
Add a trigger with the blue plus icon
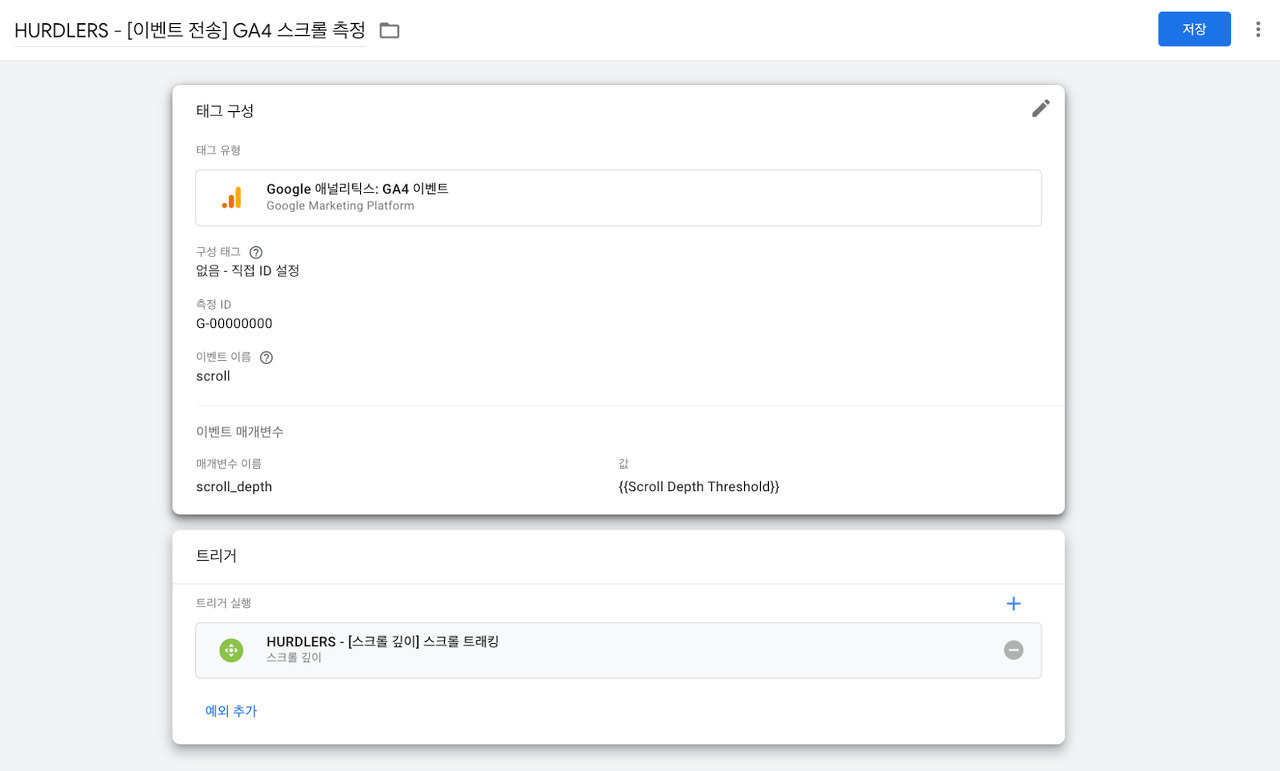[1013, 603]
